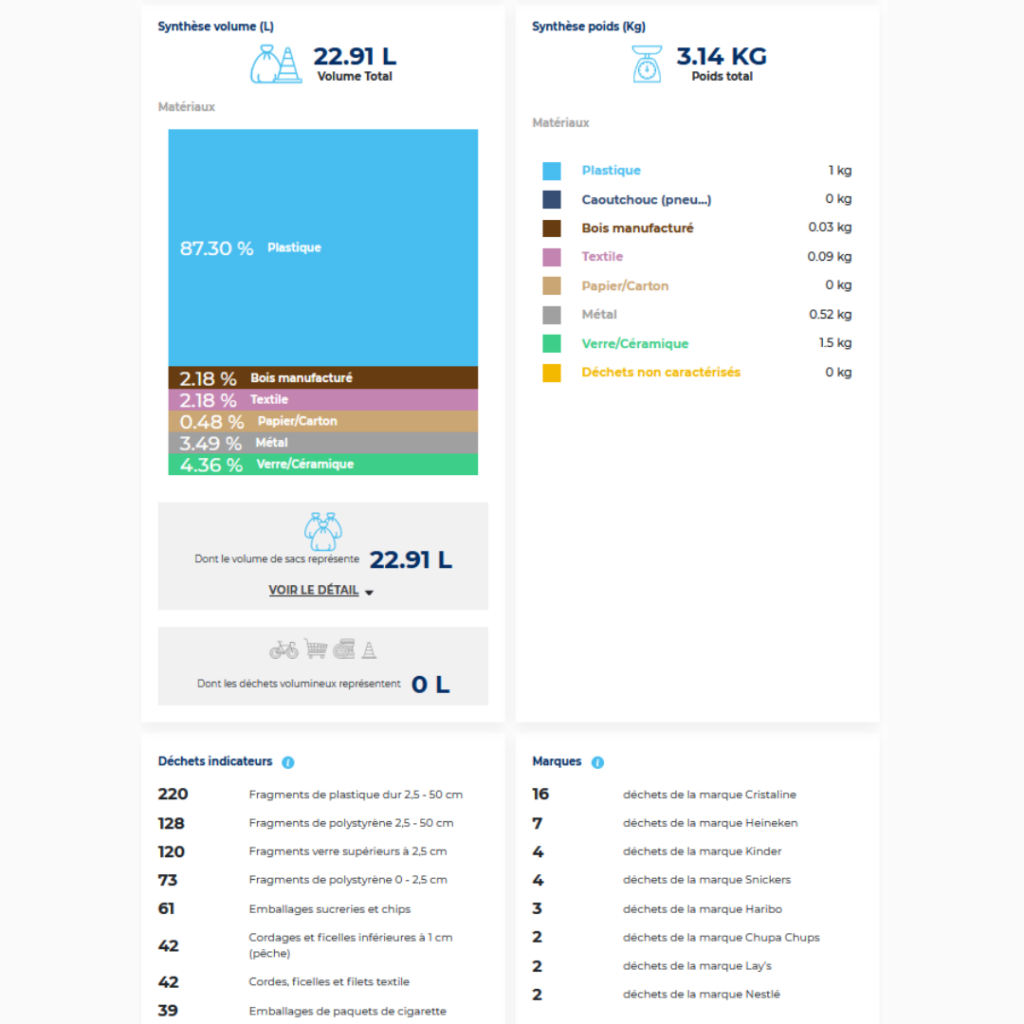1024x1024 pixels.
Task: Click the Synthèse volume (L) heading
Action: pos(216,26)
